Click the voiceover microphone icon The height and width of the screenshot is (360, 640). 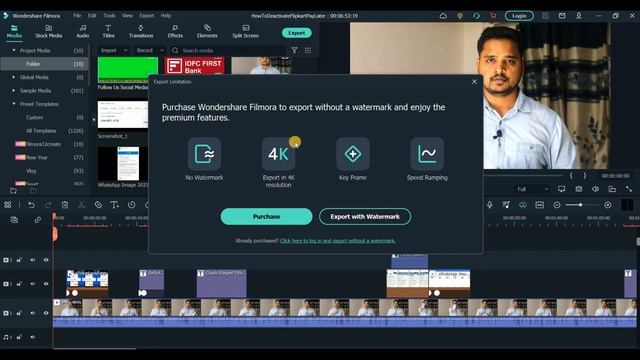[x=489, y=205]
